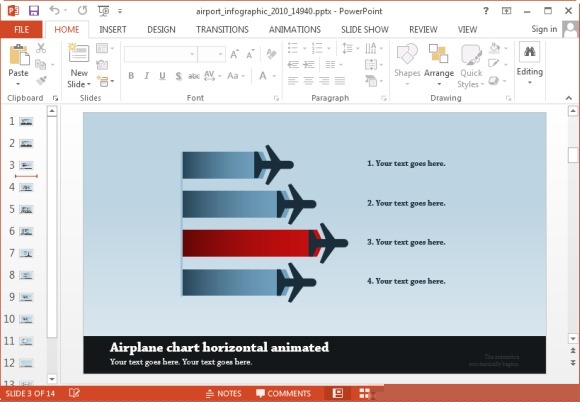
Task: Click the Increase Font Size icon
Action: [235, 55]
